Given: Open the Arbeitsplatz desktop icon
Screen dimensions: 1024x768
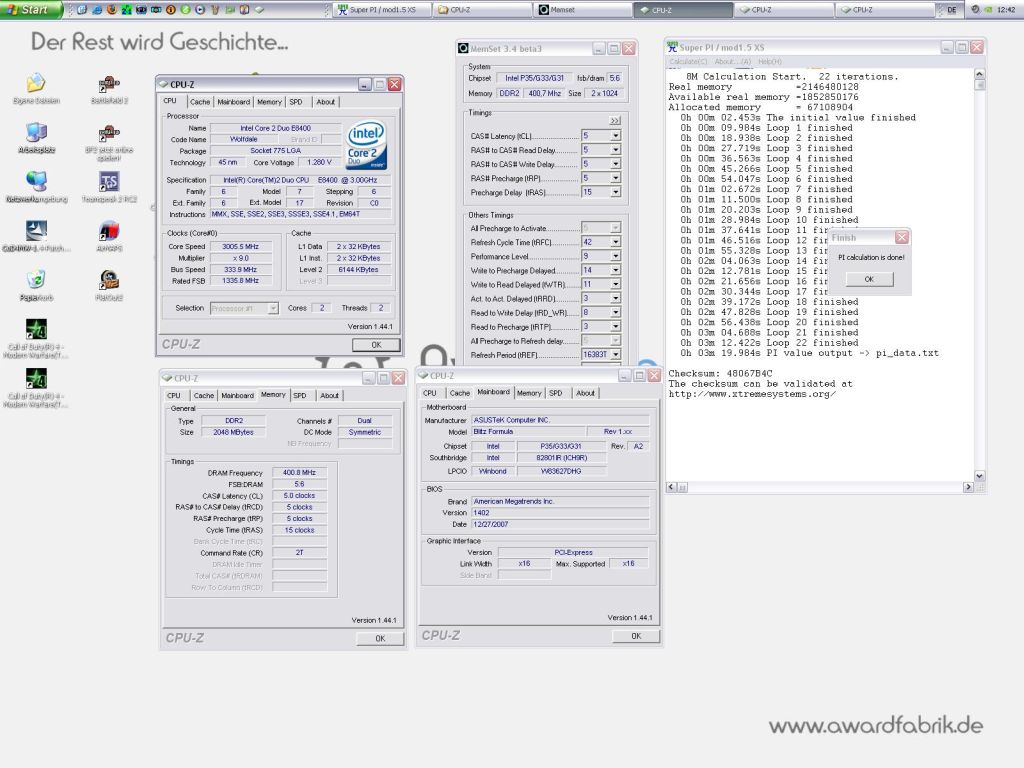Looking at the screenshot, I should (37, 132).
